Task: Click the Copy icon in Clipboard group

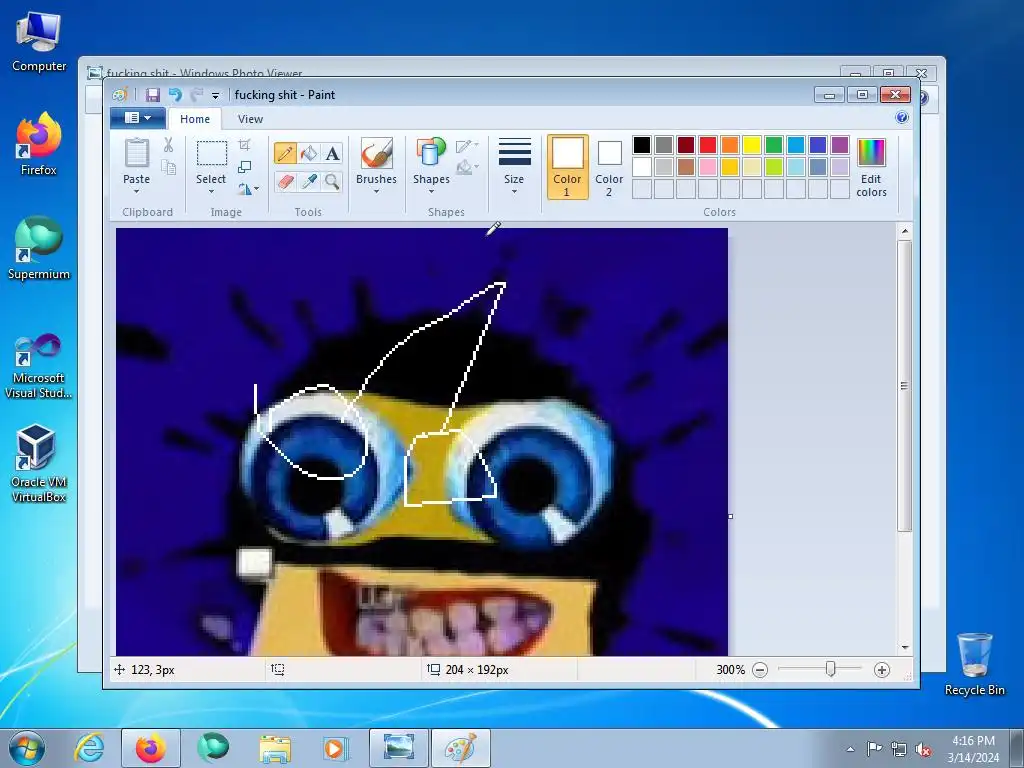Action: pyautogui.click(x=168, y=168)
